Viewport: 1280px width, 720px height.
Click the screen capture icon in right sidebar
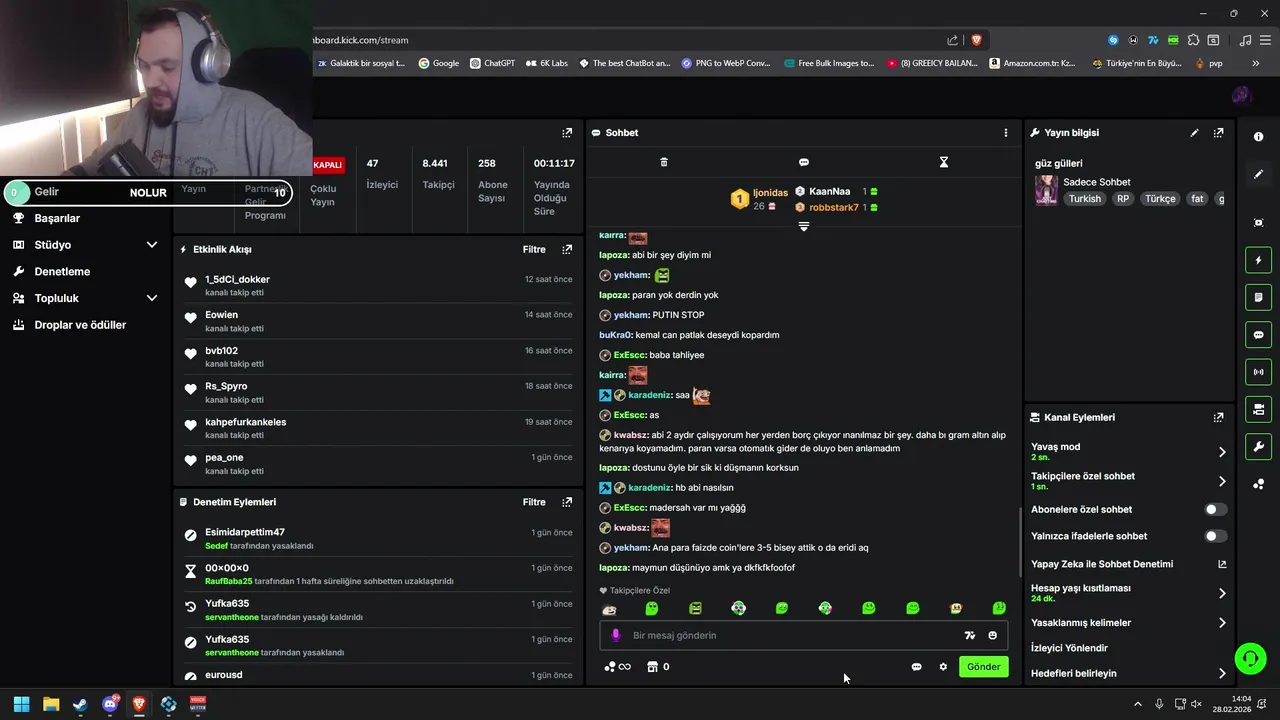coord(1259,222)
